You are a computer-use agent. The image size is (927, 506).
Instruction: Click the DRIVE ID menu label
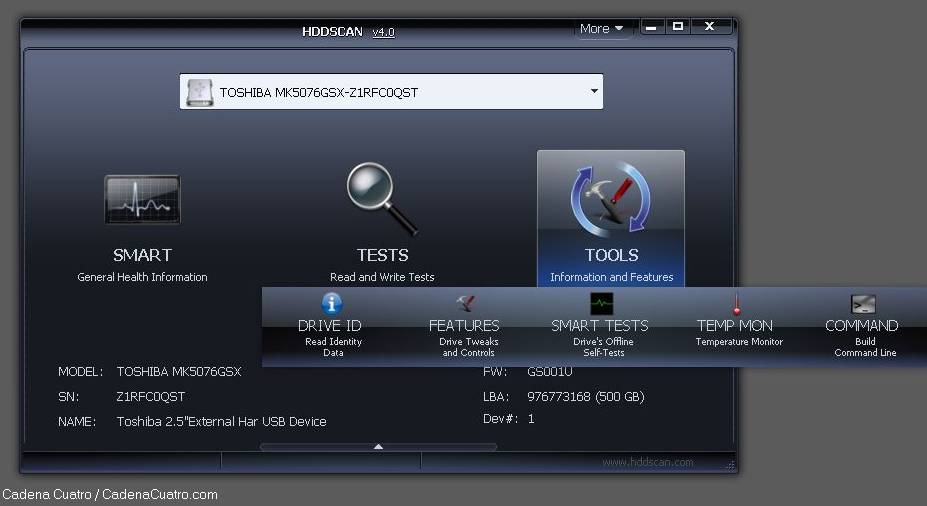pos(329,326)
